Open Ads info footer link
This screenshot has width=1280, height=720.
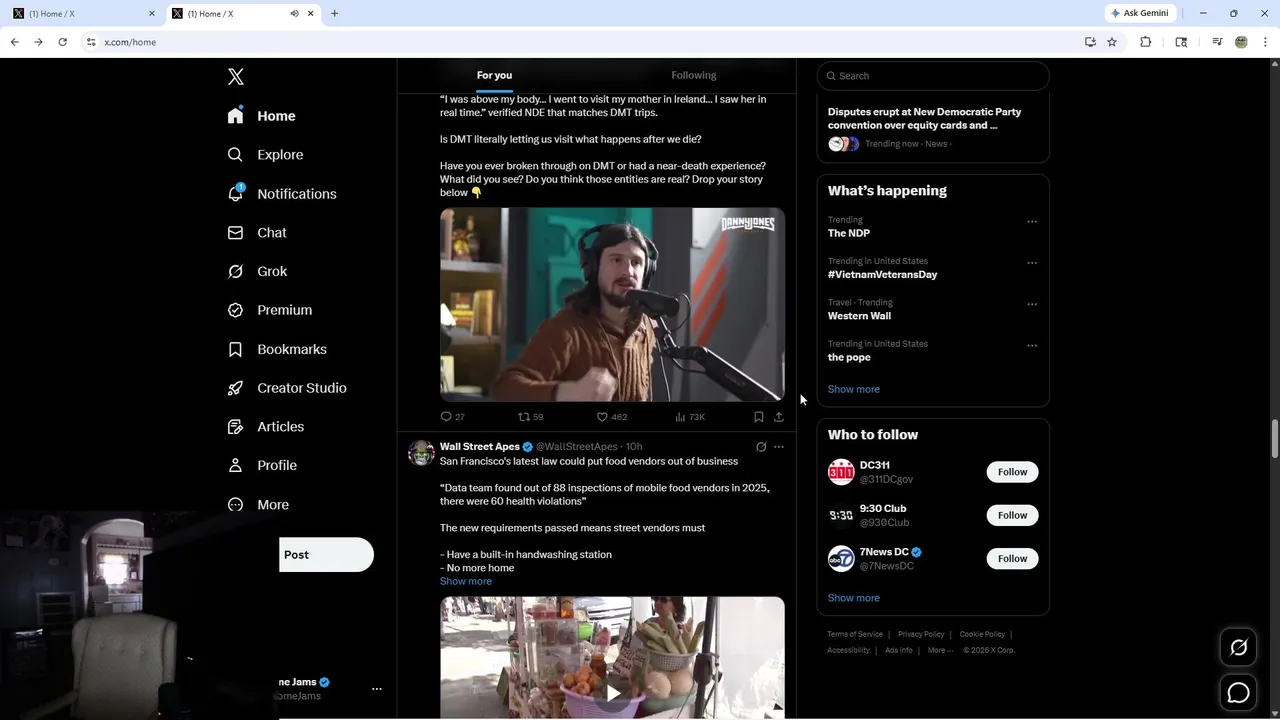[899, 650]
